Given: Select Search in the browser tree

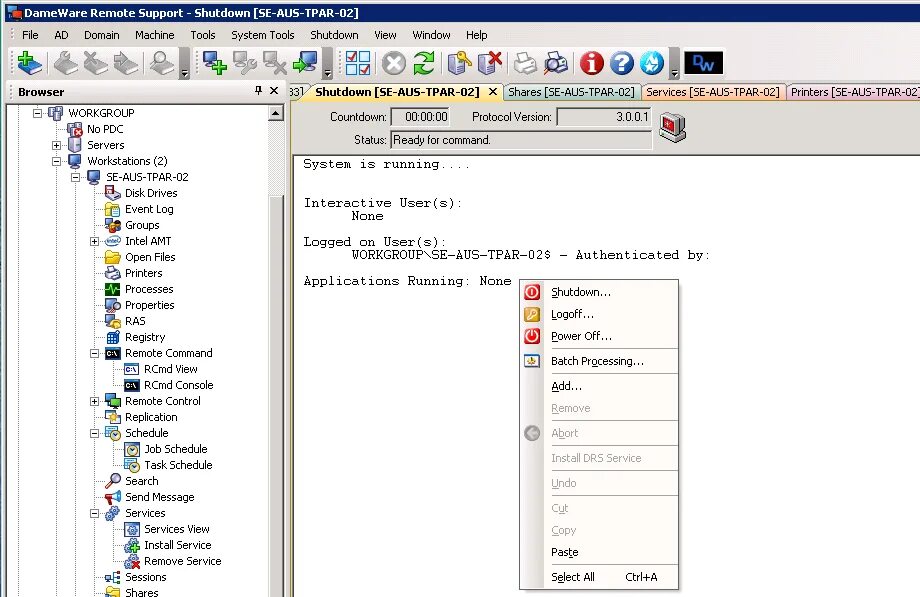Looking at the screenshot, I should point(141,481).
